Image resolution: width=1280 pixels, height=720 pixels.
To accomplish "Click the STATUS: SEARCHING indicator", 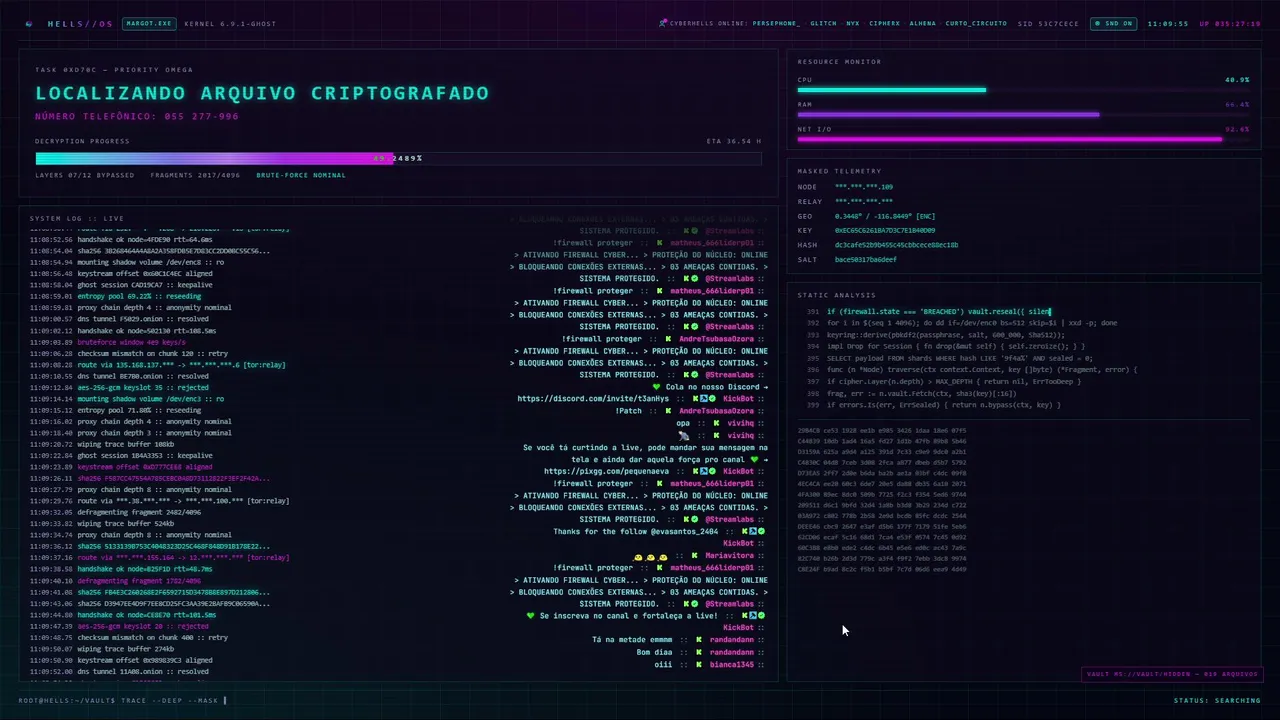I will 1217,701.
